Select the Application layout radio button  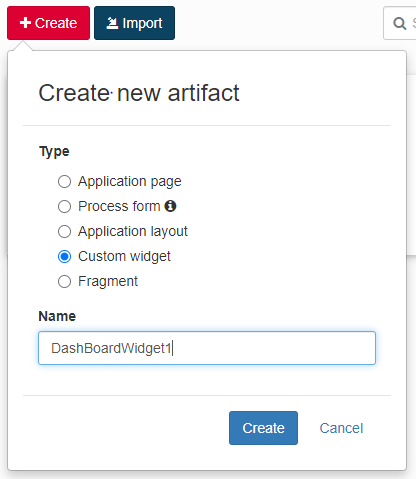coord(64,231)
